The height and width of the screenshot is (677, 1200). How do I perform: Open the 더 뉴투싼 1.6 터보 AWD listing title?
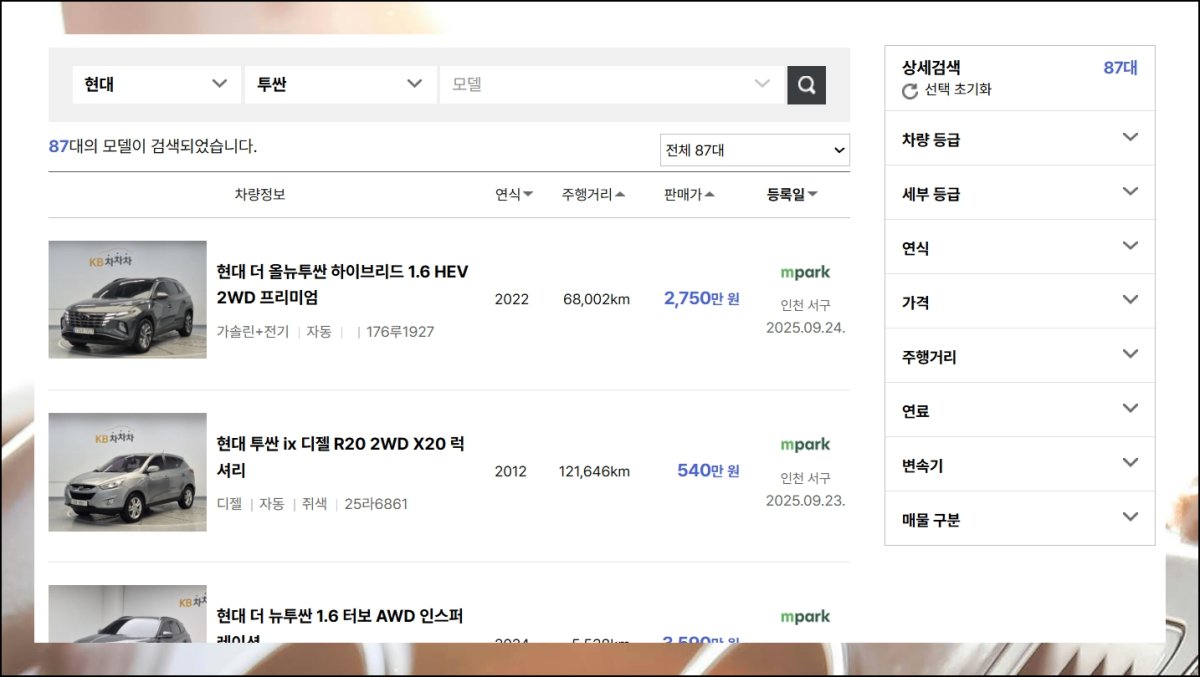tap(340, 627)
